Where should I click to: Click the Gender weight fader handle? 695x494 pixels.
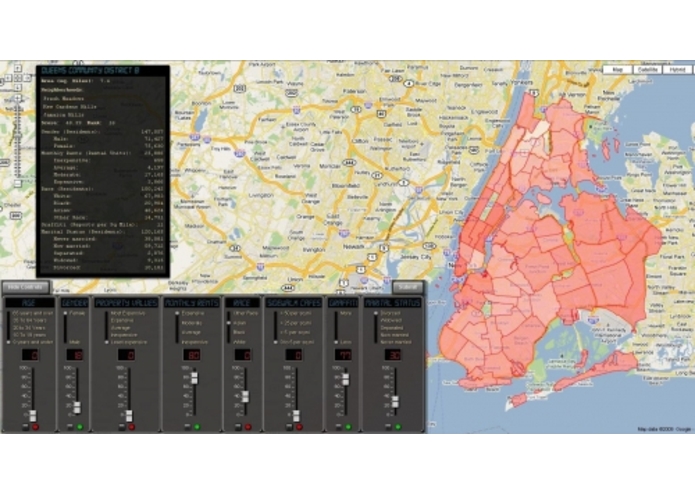pos(77,407)
